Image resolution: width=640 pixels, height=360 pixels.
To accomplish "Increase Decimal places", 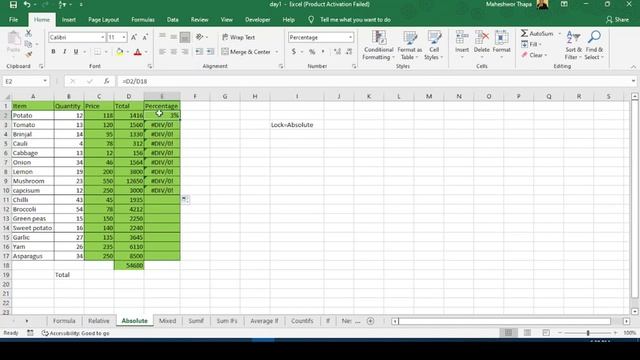I will (x=337, y=52).
